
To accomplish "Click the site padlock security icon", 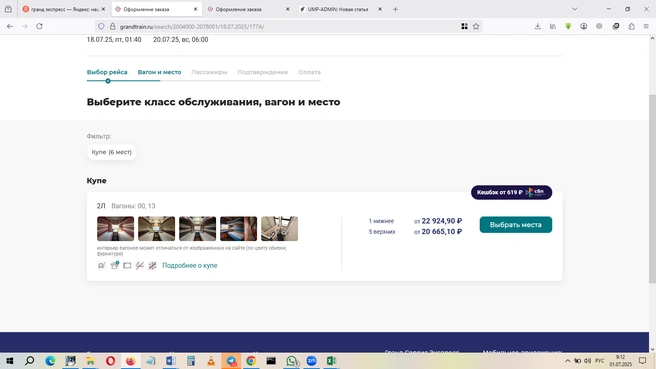I will pos(113,26).
